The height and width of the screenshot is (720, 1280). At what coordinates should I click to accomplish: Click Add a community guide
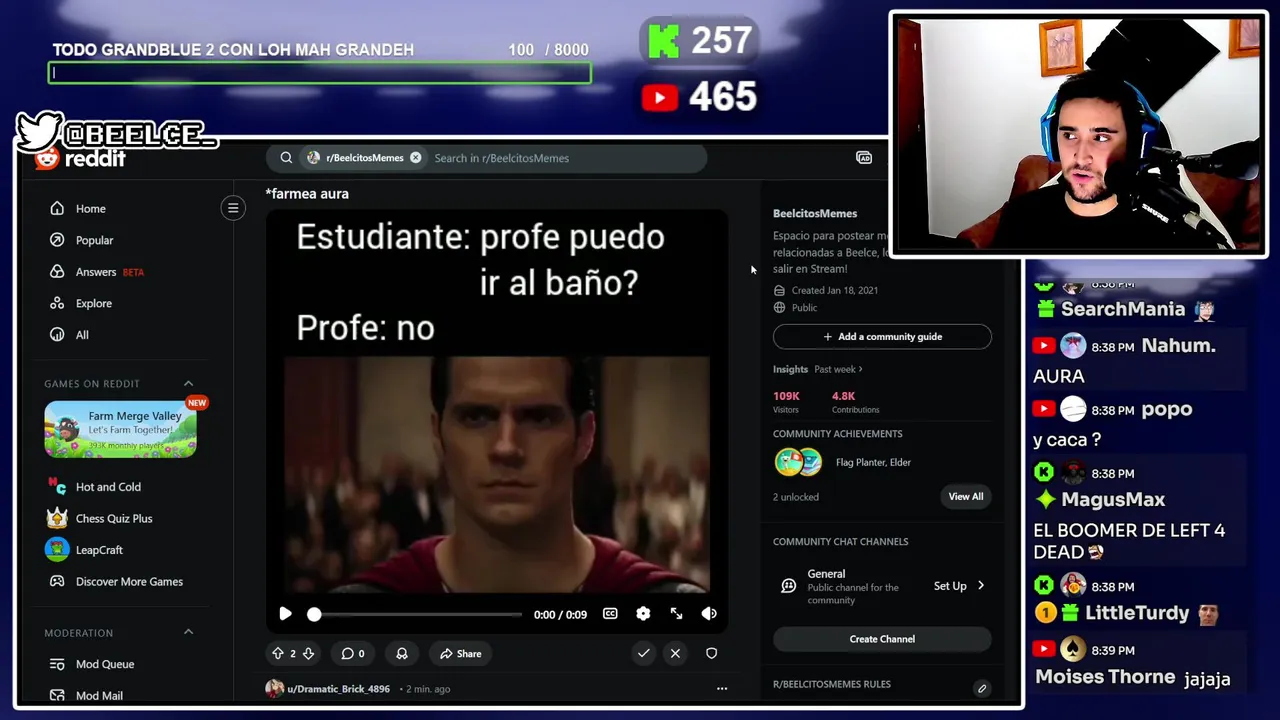882,337
